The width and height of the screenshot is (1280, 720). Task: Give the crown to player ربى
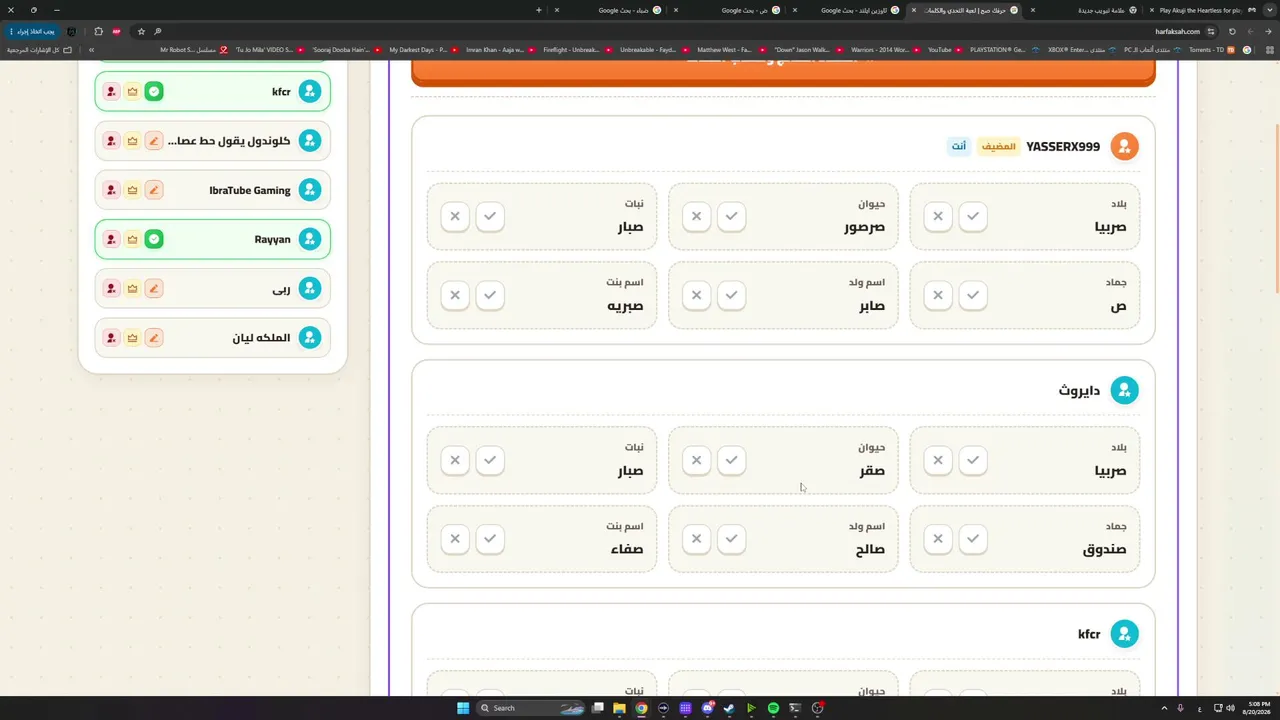(x=132, y=288)
